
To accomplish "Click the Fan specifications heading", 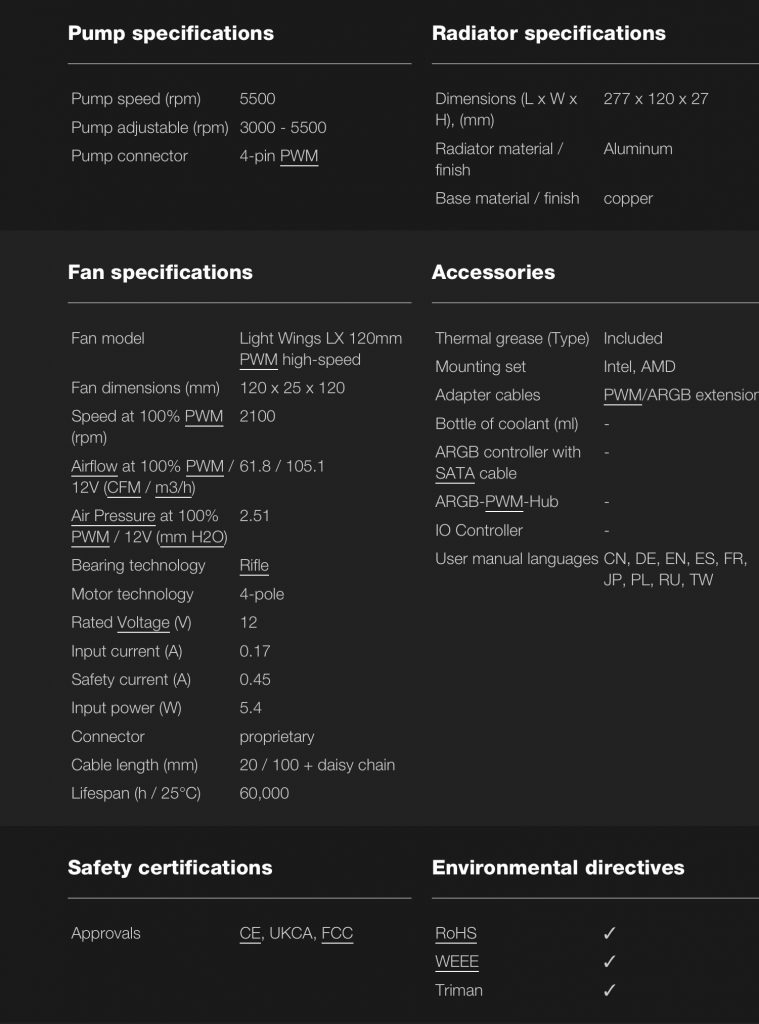I will pyautogui.click(x=160, y=273).
